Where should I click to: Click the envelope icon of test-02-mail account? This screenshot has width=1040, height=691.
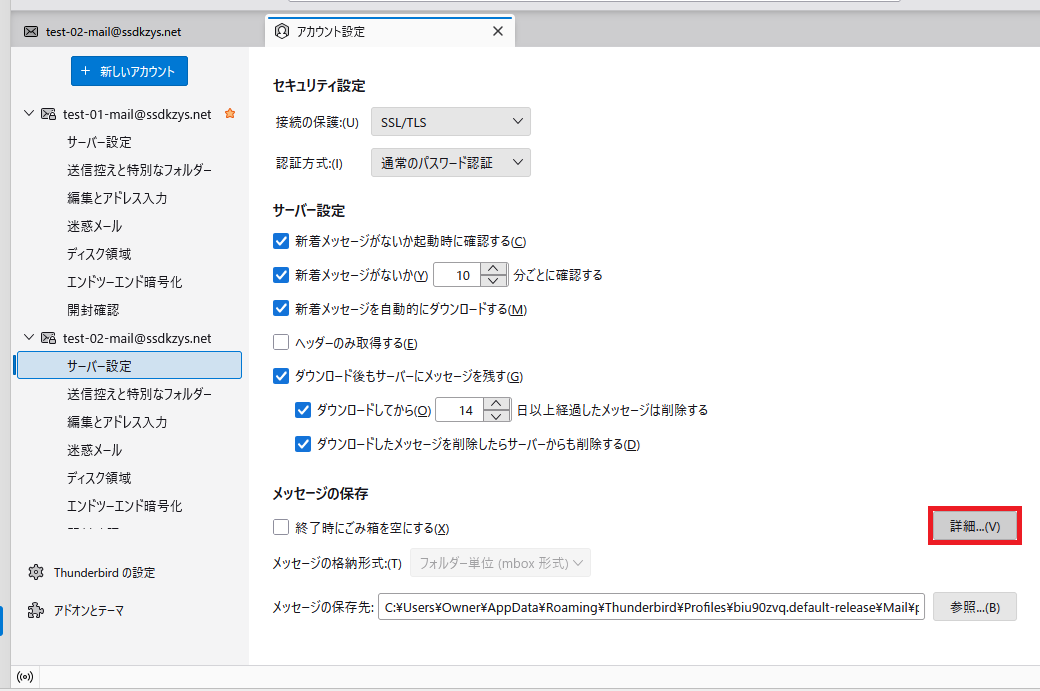pos(48,338)
